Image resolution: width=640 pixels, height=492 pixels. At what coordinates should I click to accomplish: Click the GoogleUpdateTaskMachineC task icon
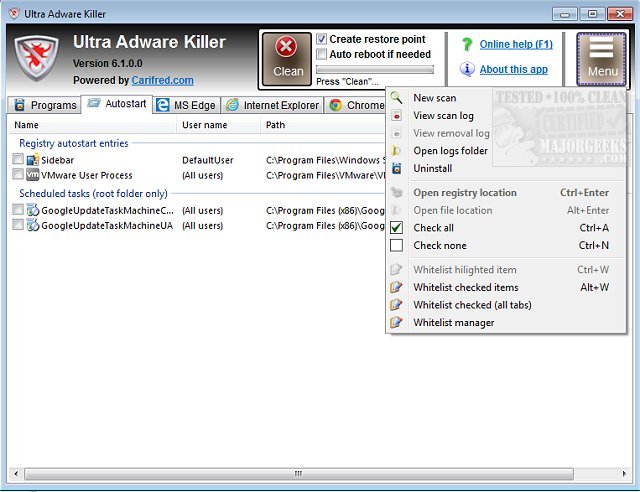[33, 210]
